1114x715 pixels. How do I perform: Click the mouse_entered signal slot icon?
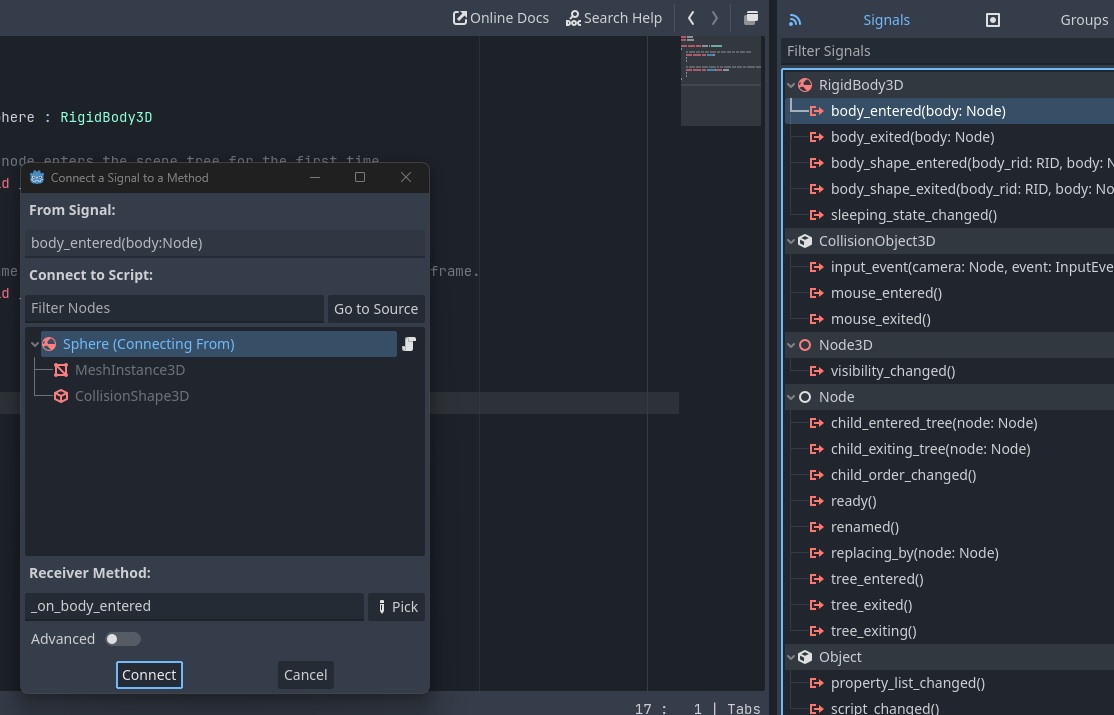click(816, 293)
